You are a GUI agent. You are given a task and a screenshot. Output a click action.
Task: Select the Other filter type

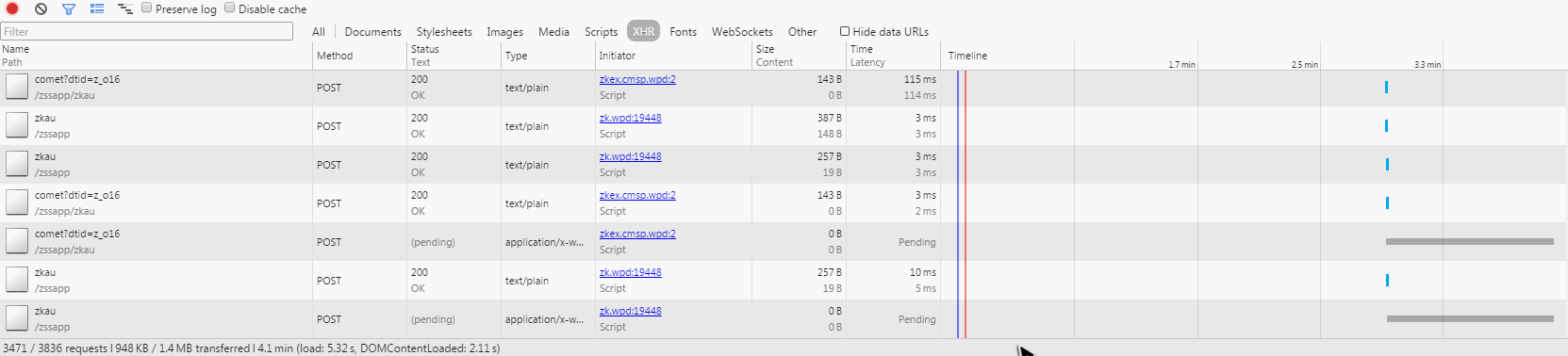coord(802,32)
